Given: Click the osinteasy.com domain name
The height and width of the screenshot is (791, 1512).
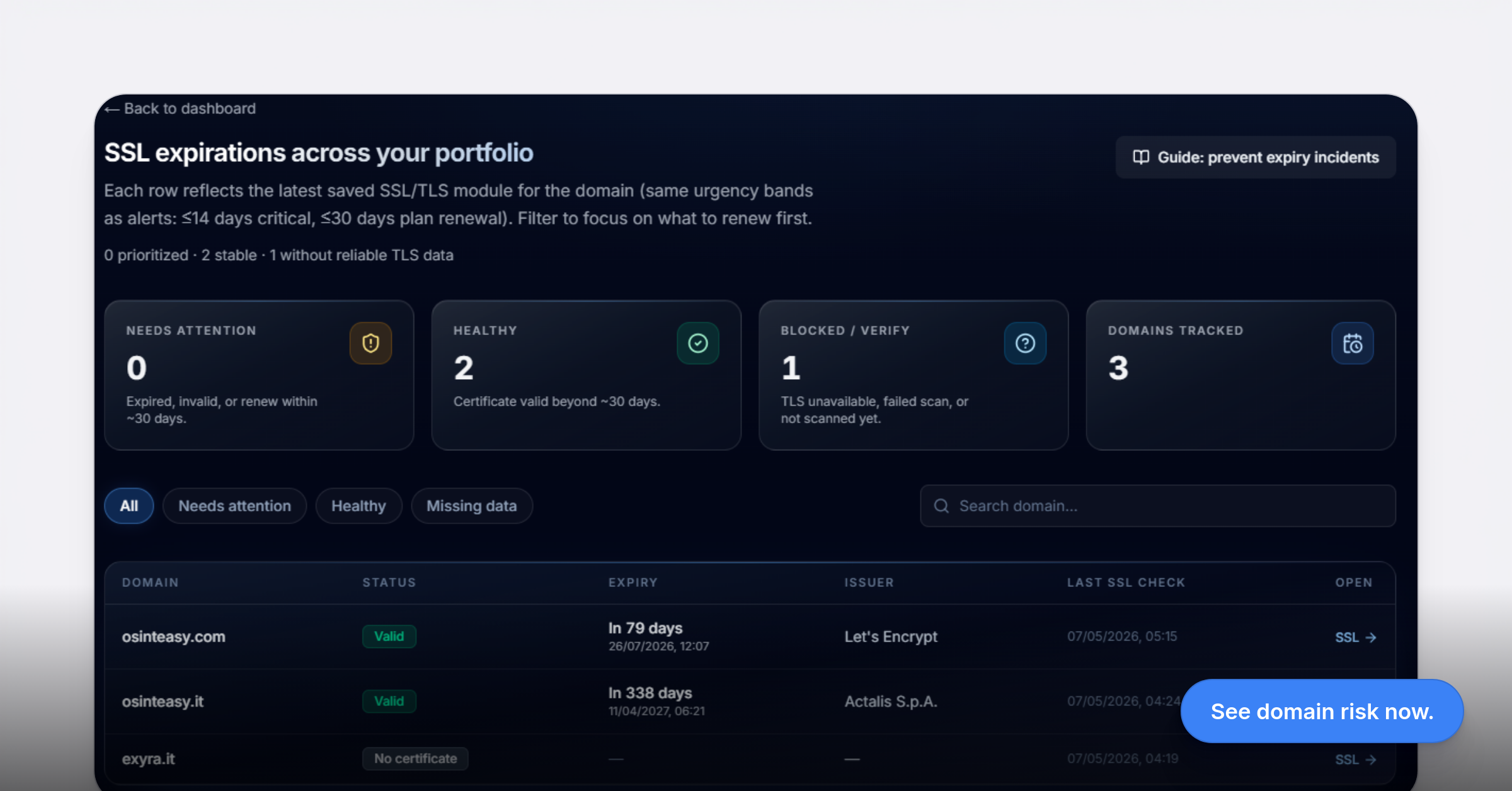Looking at the screenshot, I should (x=173, y=637).
